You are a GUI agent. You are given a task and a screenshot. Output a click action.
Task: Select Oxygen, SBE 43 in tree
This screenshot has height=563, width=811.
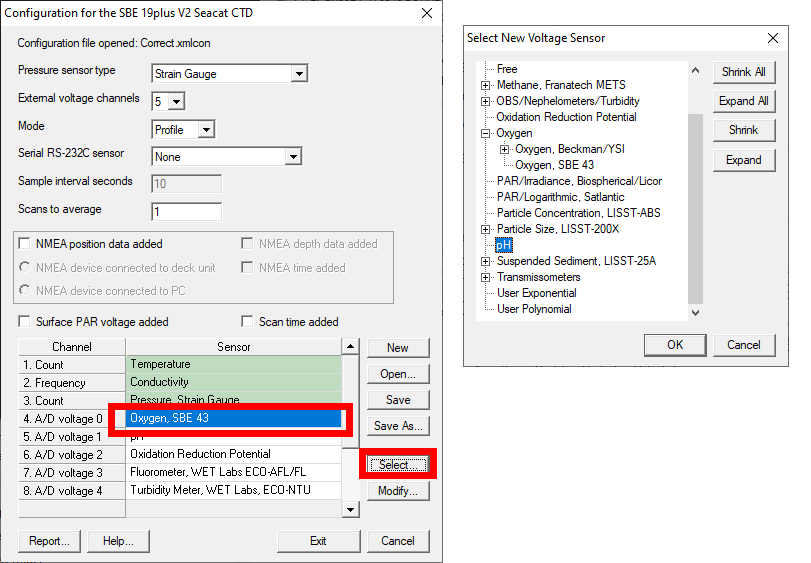coord(554,165)
